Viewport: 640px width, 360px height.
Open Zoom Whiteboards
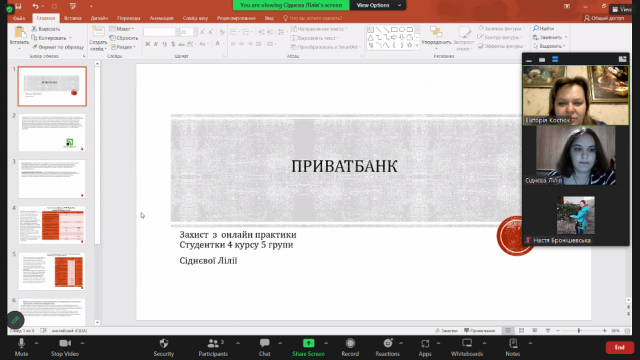pos(467,347)
